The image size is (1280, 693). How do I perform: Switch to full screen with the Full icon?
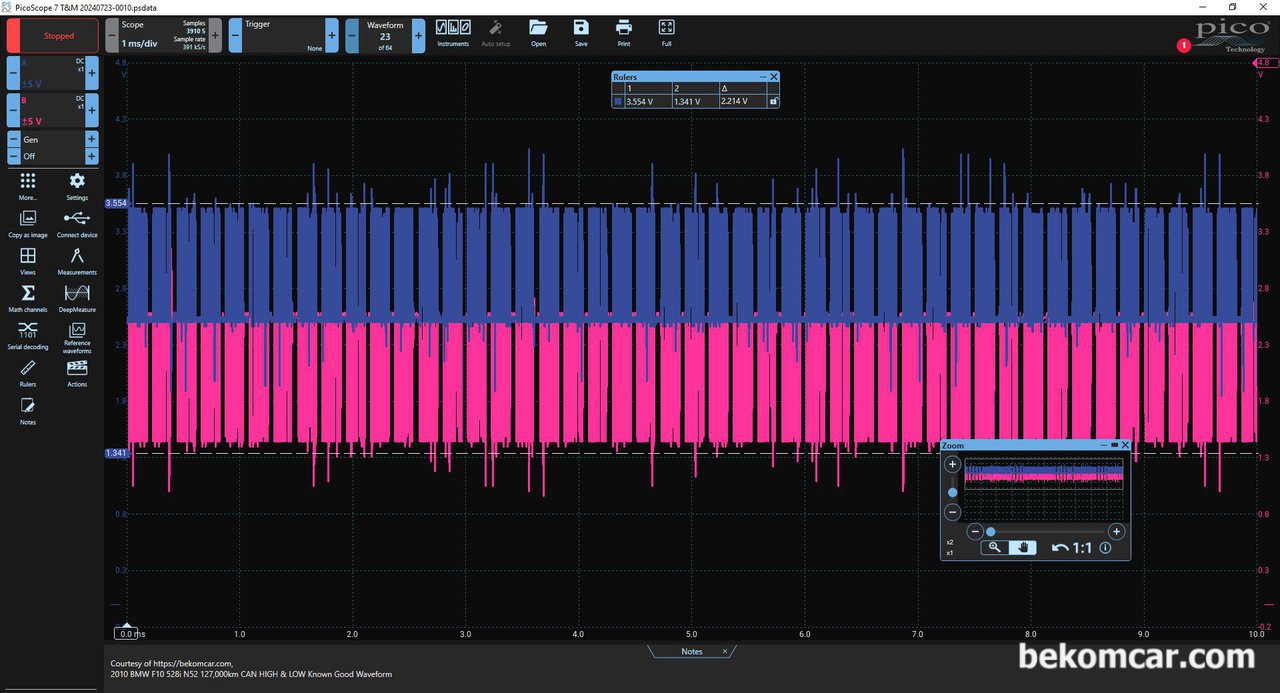667,33
